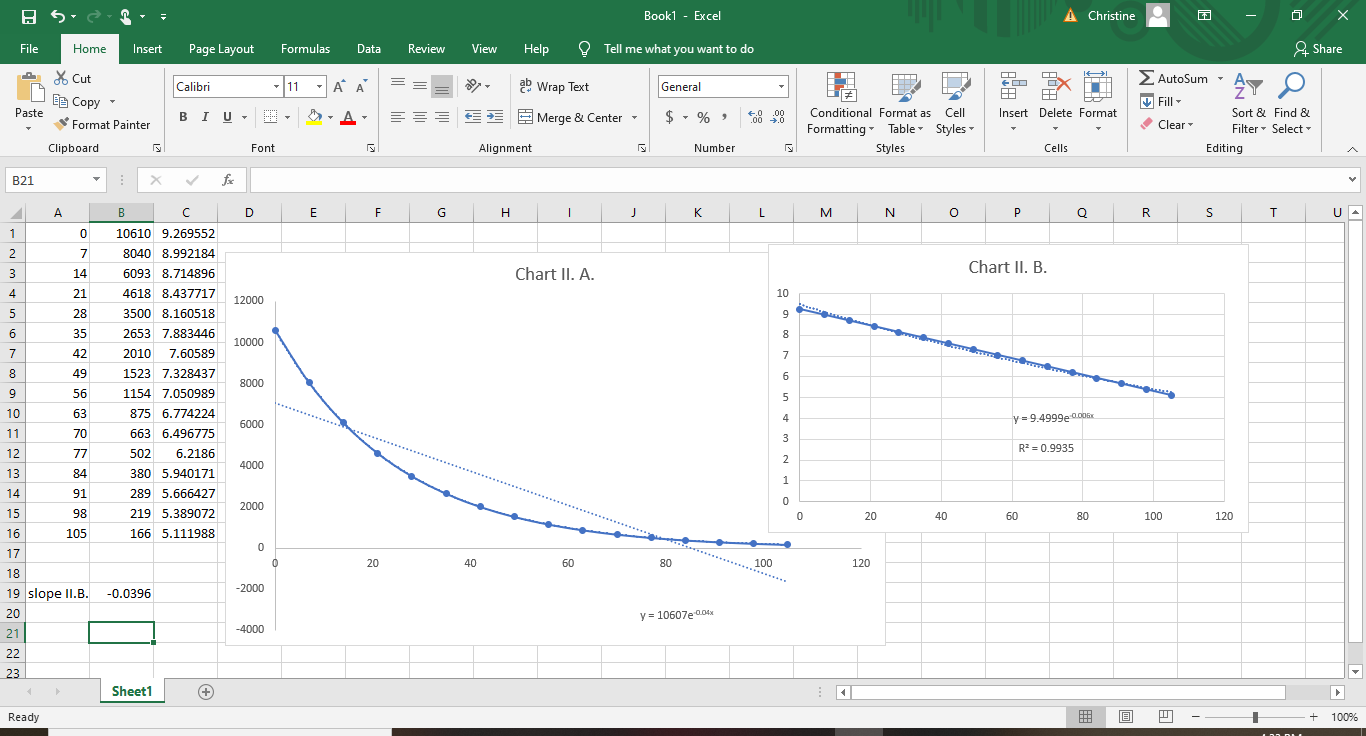The width and height of the screenshot is (1366, 736).
Task: Click the Share button
Action: click(x=1320, y=48)
